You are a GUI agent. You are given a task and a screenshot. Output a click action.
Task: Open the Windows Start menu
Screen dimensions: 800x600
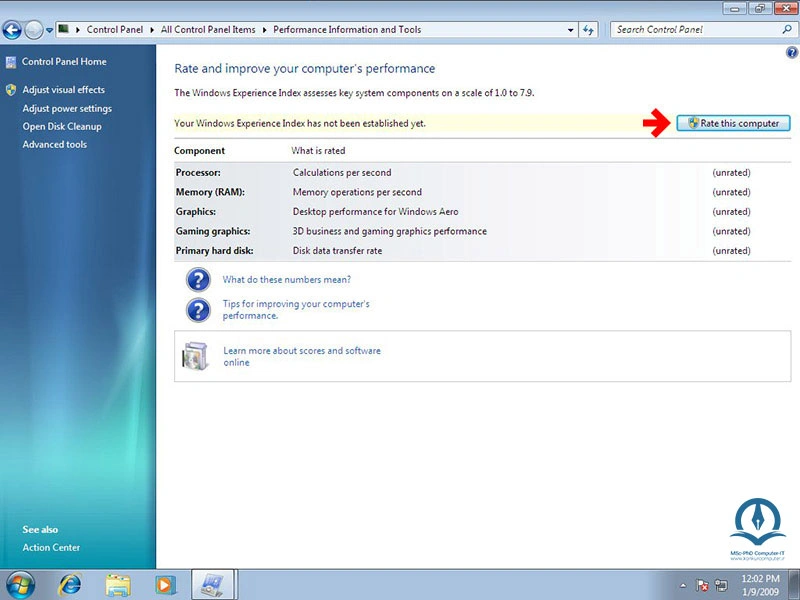21,585
